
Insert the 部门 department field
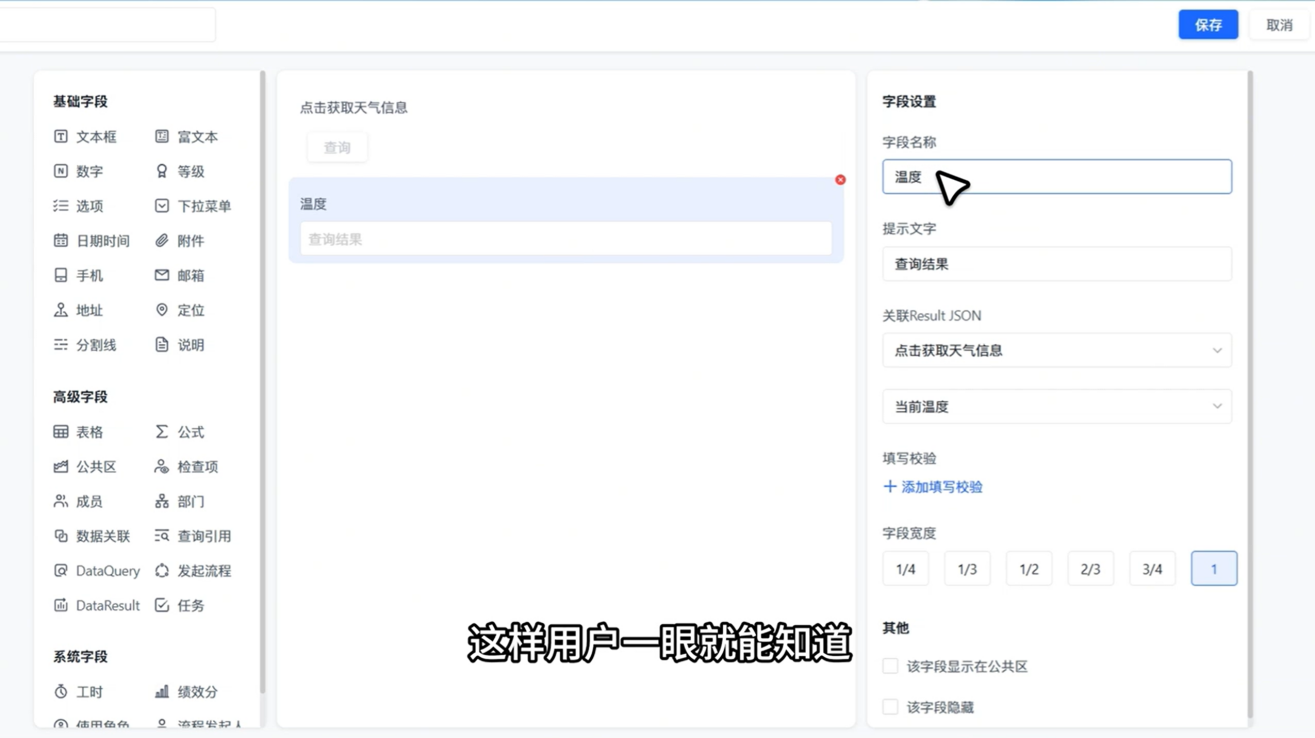click(180, 501)
